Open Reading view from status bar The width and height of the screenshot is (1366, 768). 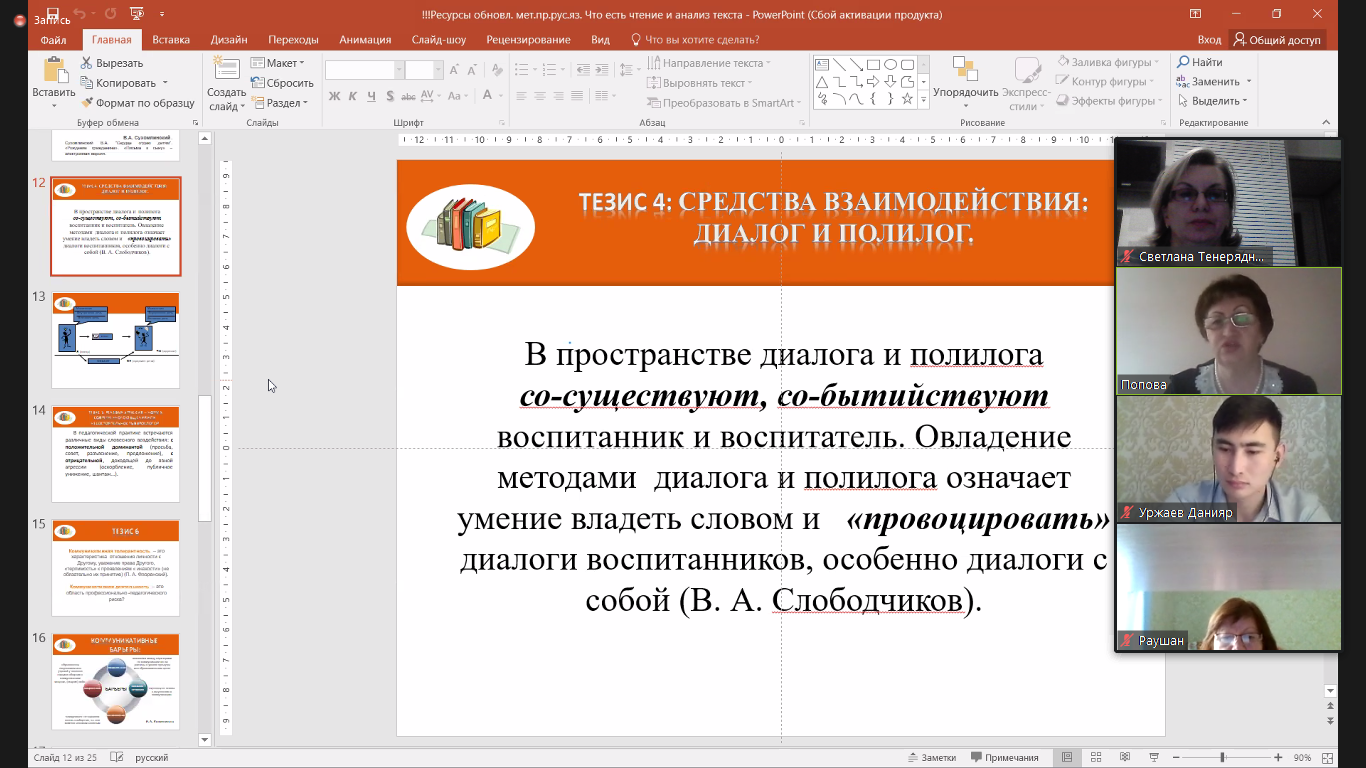1126,758
